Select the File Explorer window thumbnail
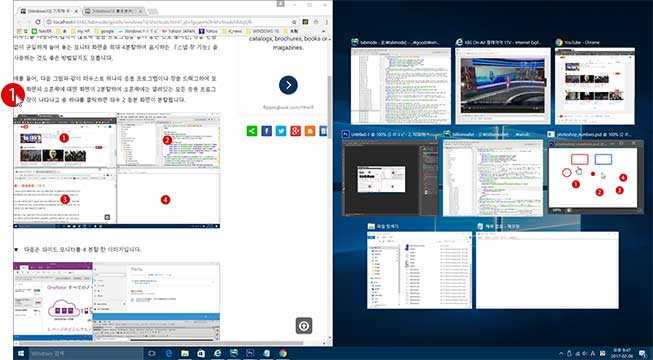Image resolution: width=653 pixels, height=360 pixels. pos(419,270)
